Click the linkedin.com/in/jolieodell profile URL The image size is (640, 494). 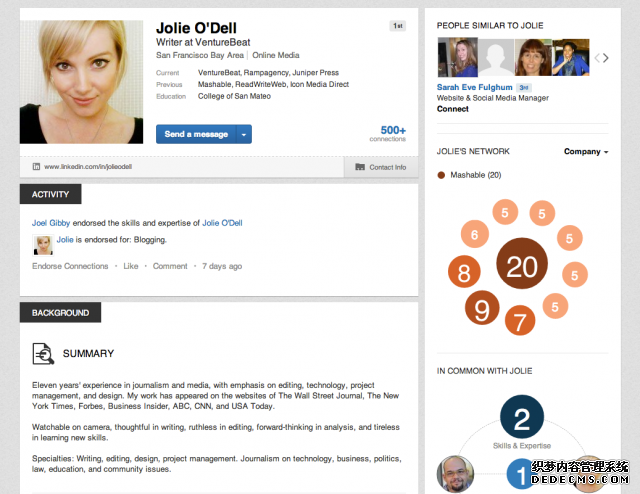coord(88,167)
